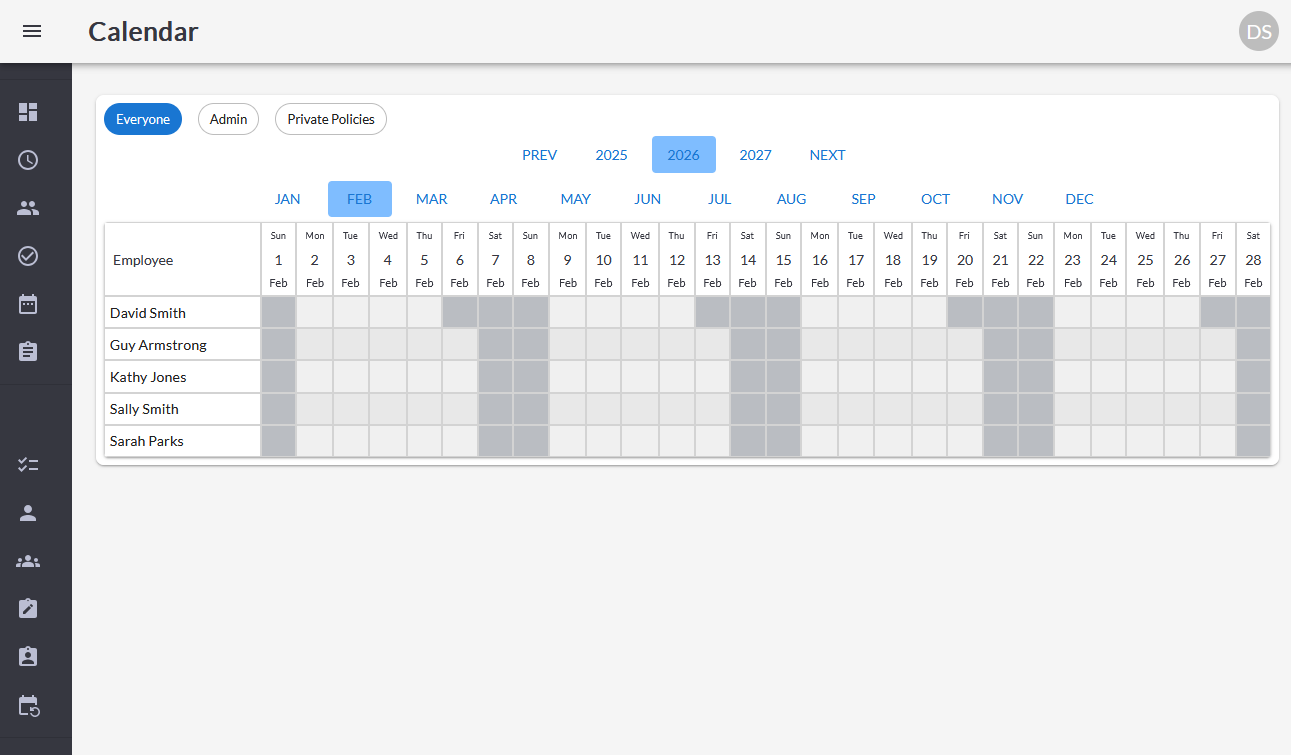
Task: Click the PREV link to go back a year
Action: coord(540,155)
